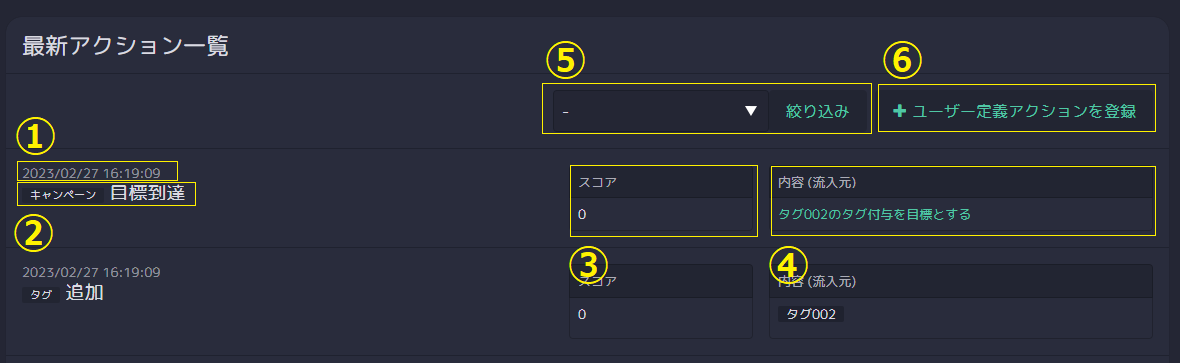Click the ユーザー定義アクションを登録 label
1180x363 pixels.
pyautogui.click(x=1023, y=111)
